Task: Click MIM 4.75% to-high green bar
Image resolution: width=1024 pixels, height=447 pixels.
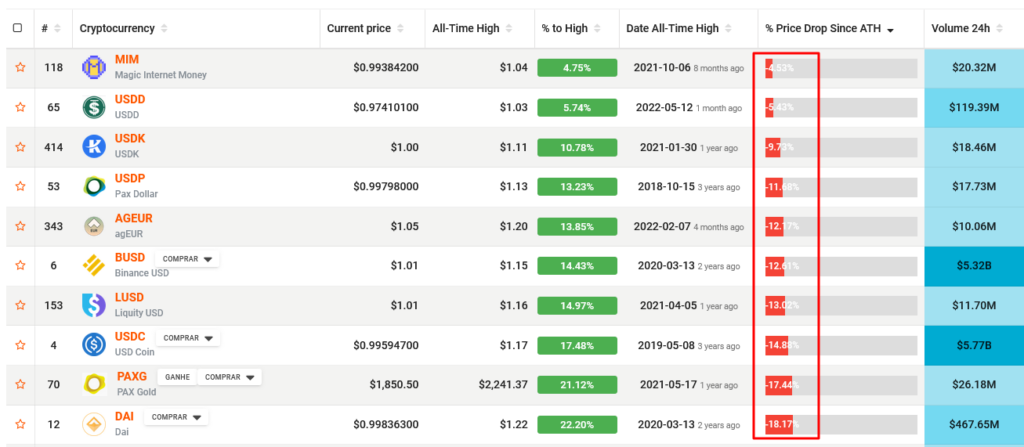Action: (577, 68)
